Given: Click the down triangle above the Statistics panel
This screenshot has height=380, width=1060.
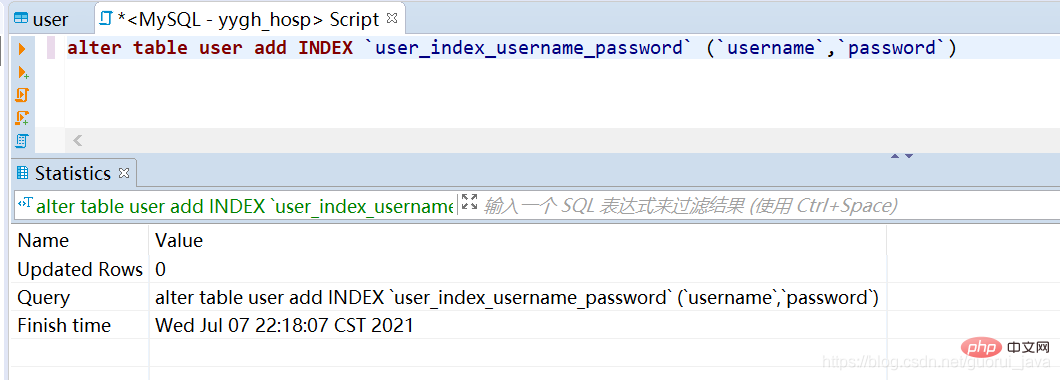Looking at the screenshot, I should tap(909, 156).
